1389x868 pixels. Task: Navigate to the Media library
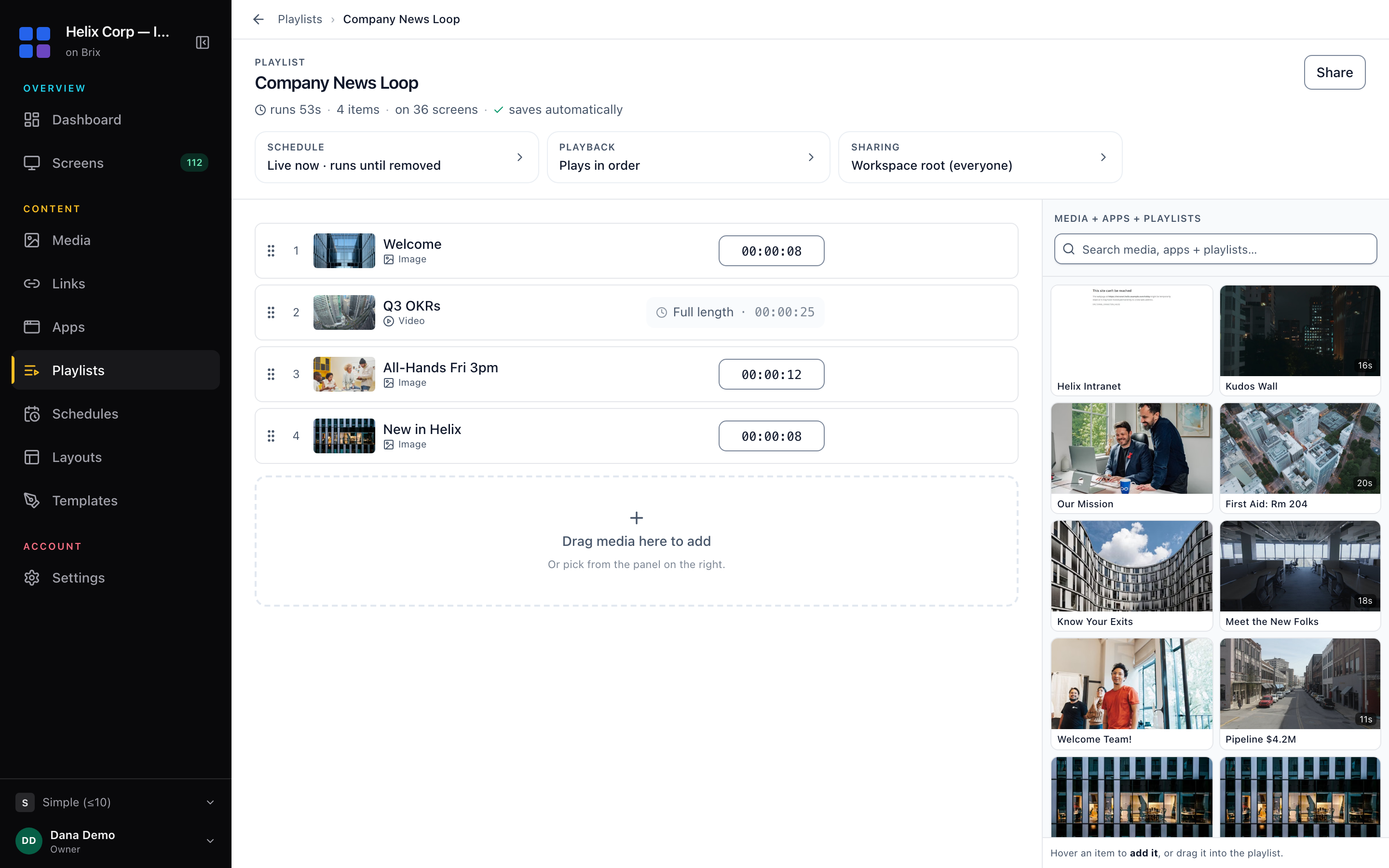click(115, 240)
